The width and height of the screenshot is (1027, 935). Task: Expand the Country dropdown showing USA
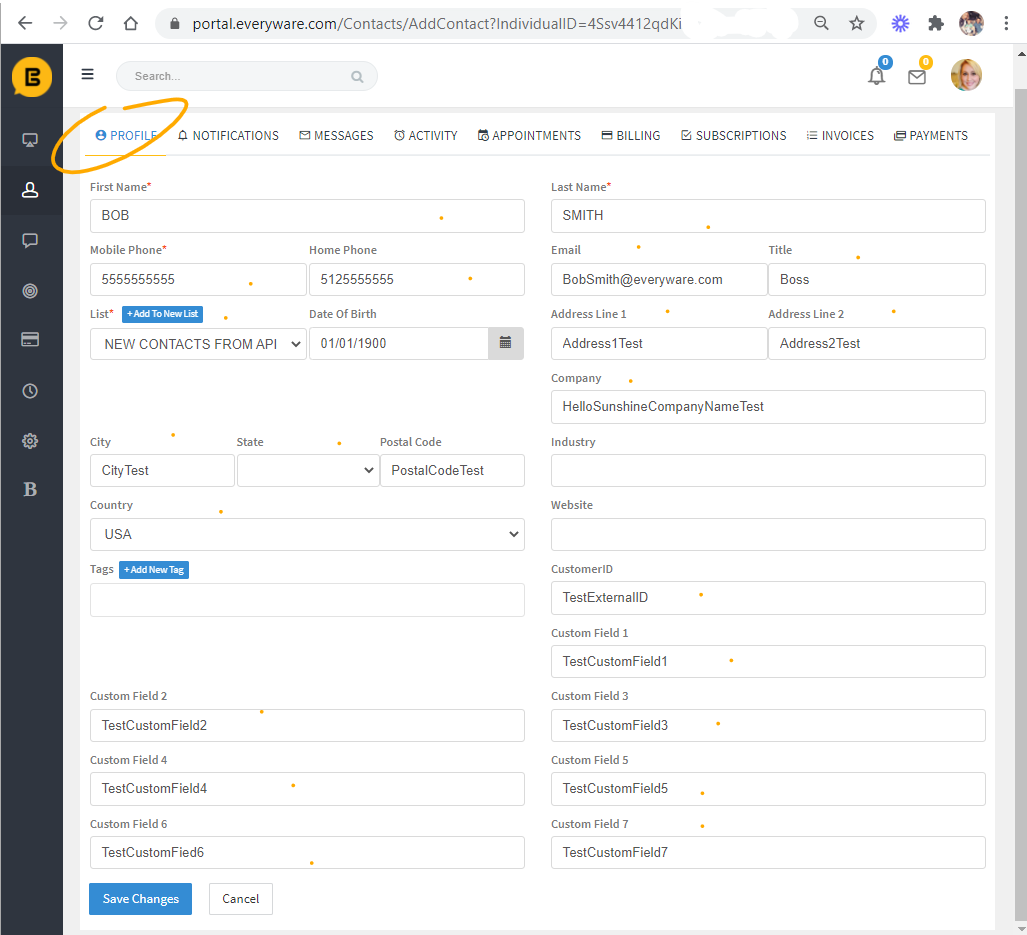pyautogui.click(x=307, y=534)
